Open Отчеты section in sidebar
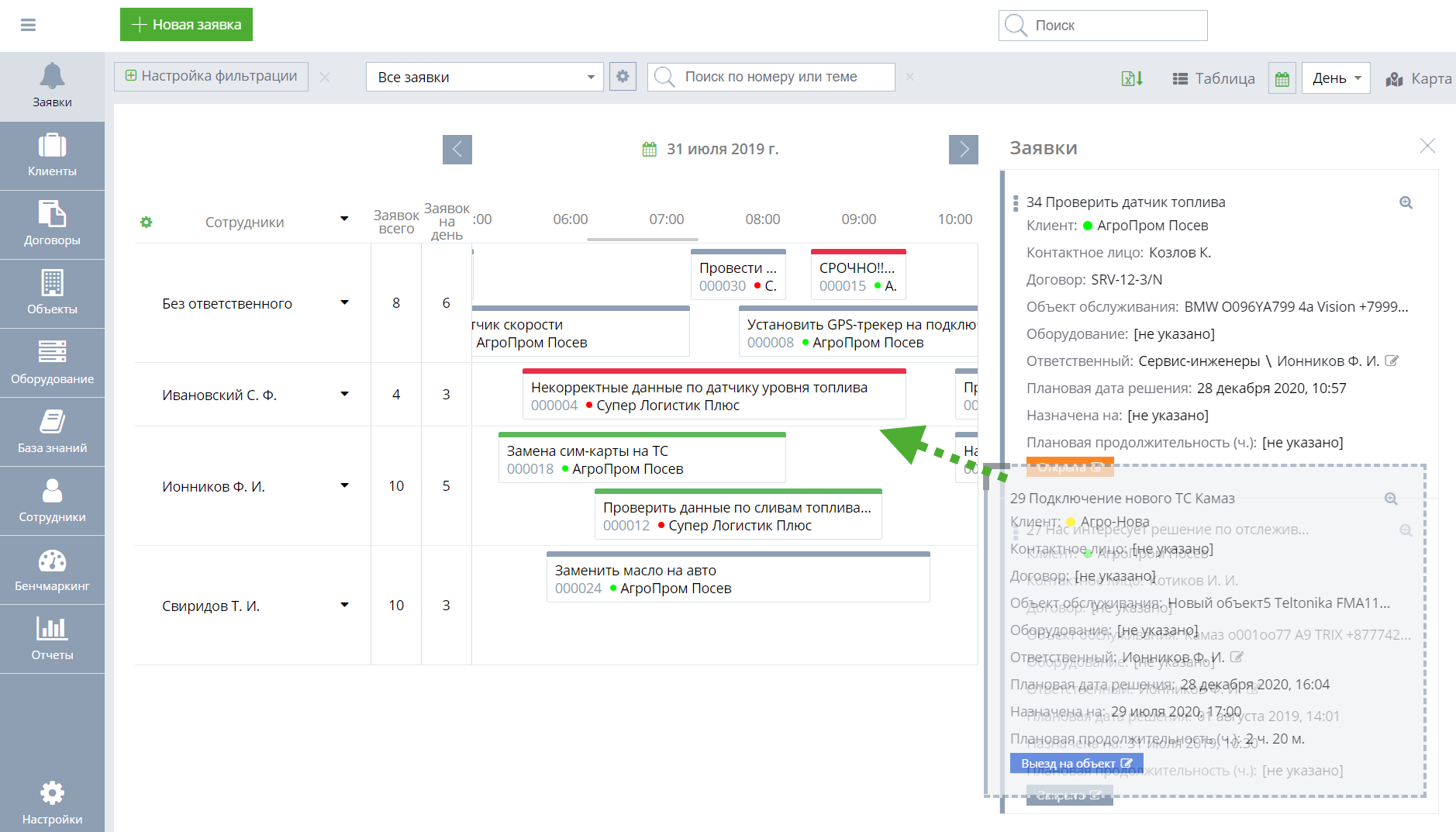The width and height of the screenshot is (1456, 832). click(52, 639)
